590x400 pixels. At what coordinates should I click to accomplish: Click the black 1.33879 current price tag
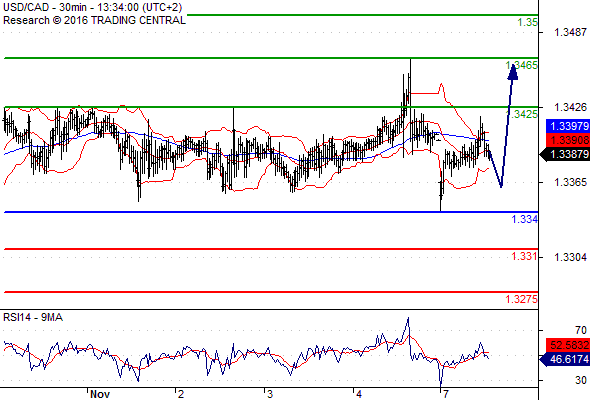click(566, 154)
